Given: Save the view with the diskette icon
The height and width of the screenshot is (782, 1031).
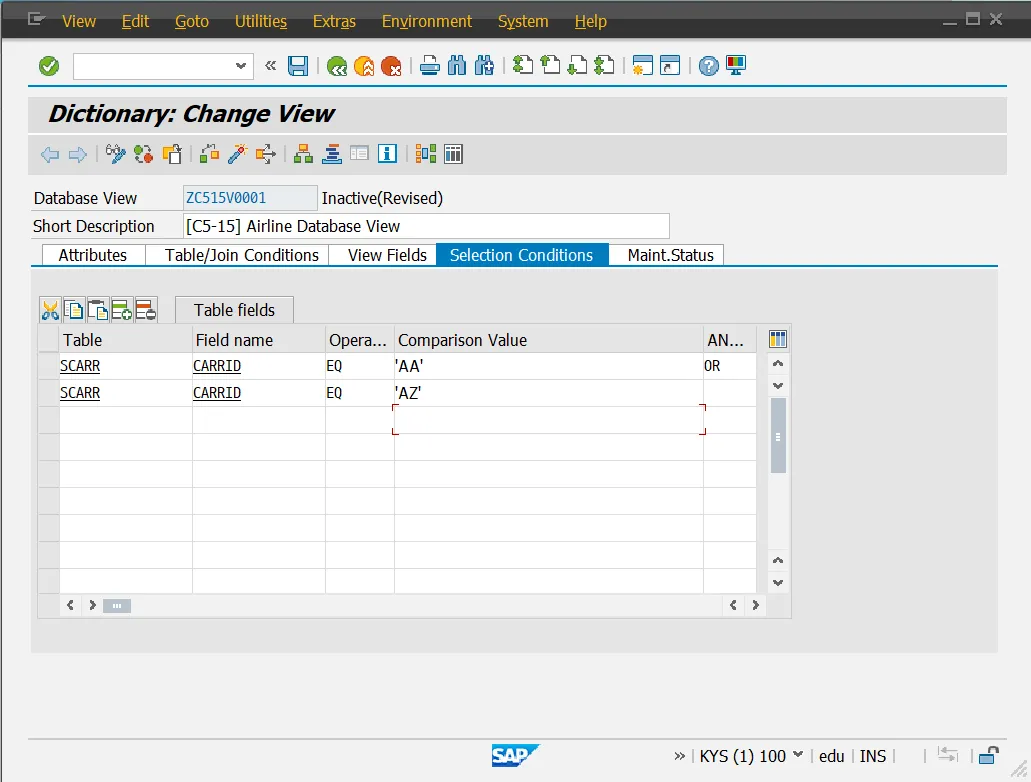Looking at the screenshot, I should (x=298, y=66).
